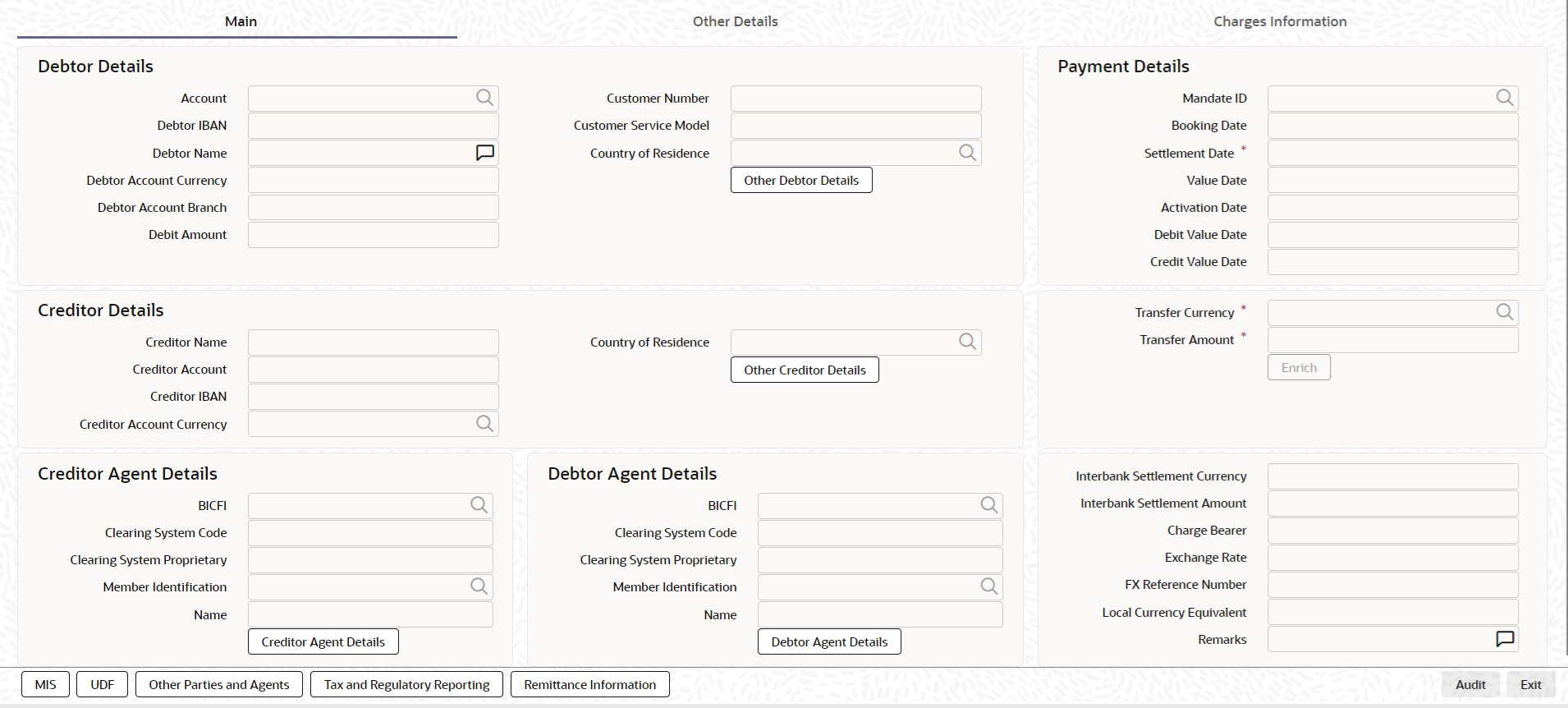The image size is (1568, 708).
Task: Click the Other Debtor Details button
Action: point(801,180)
